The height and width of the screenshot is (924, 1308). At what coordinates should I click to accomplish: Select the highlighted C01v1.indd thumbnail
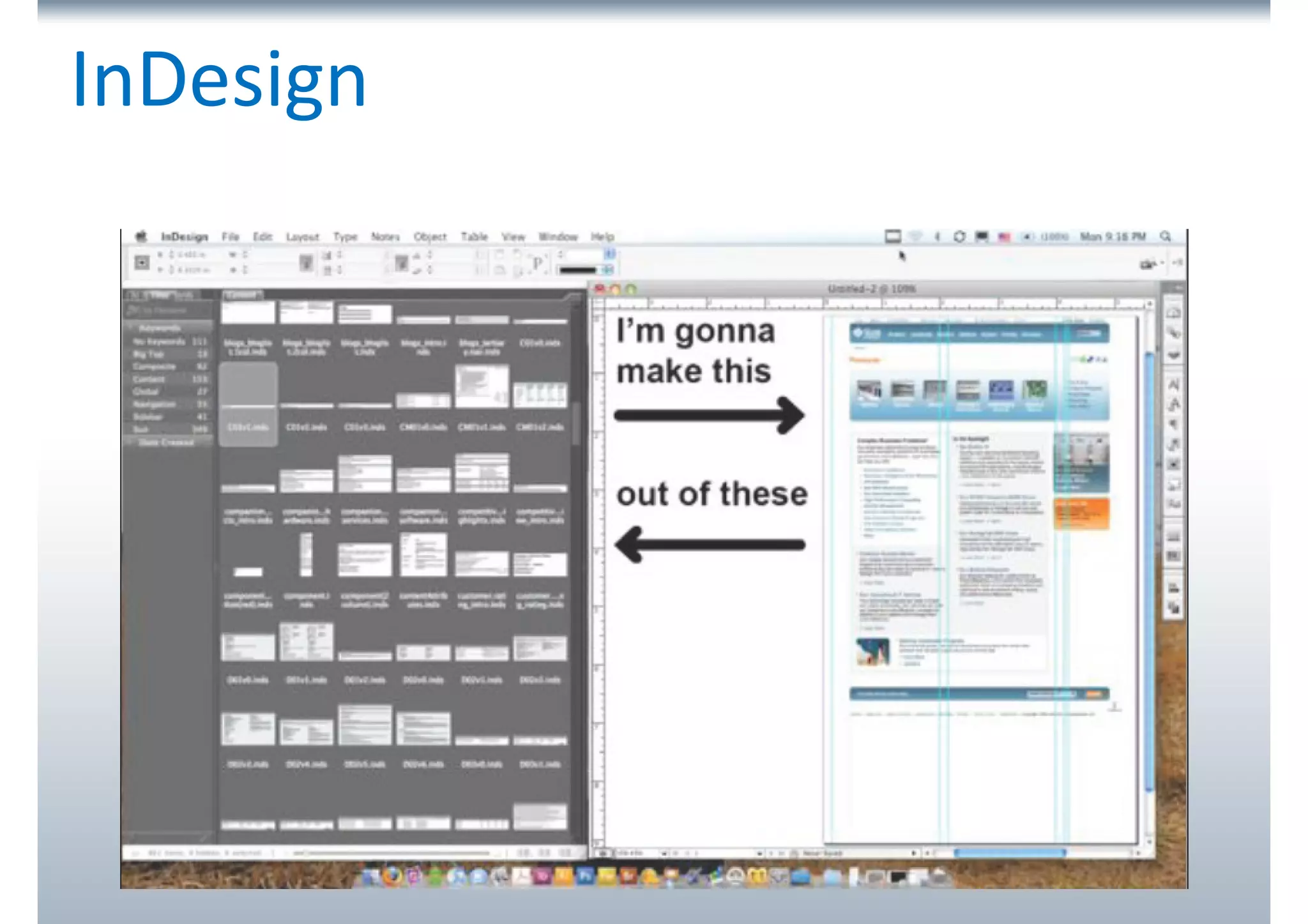248,404
